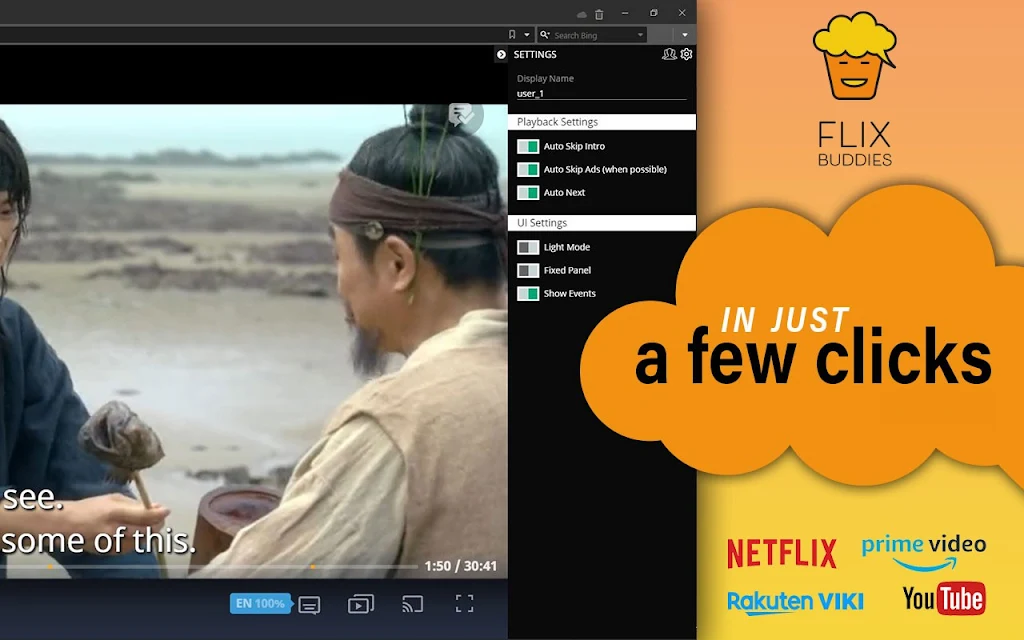Viewport: 1024px width, 640px height.
Task: Click the Flix Buddies popcorn logo
Action: (x=854, y=56)
